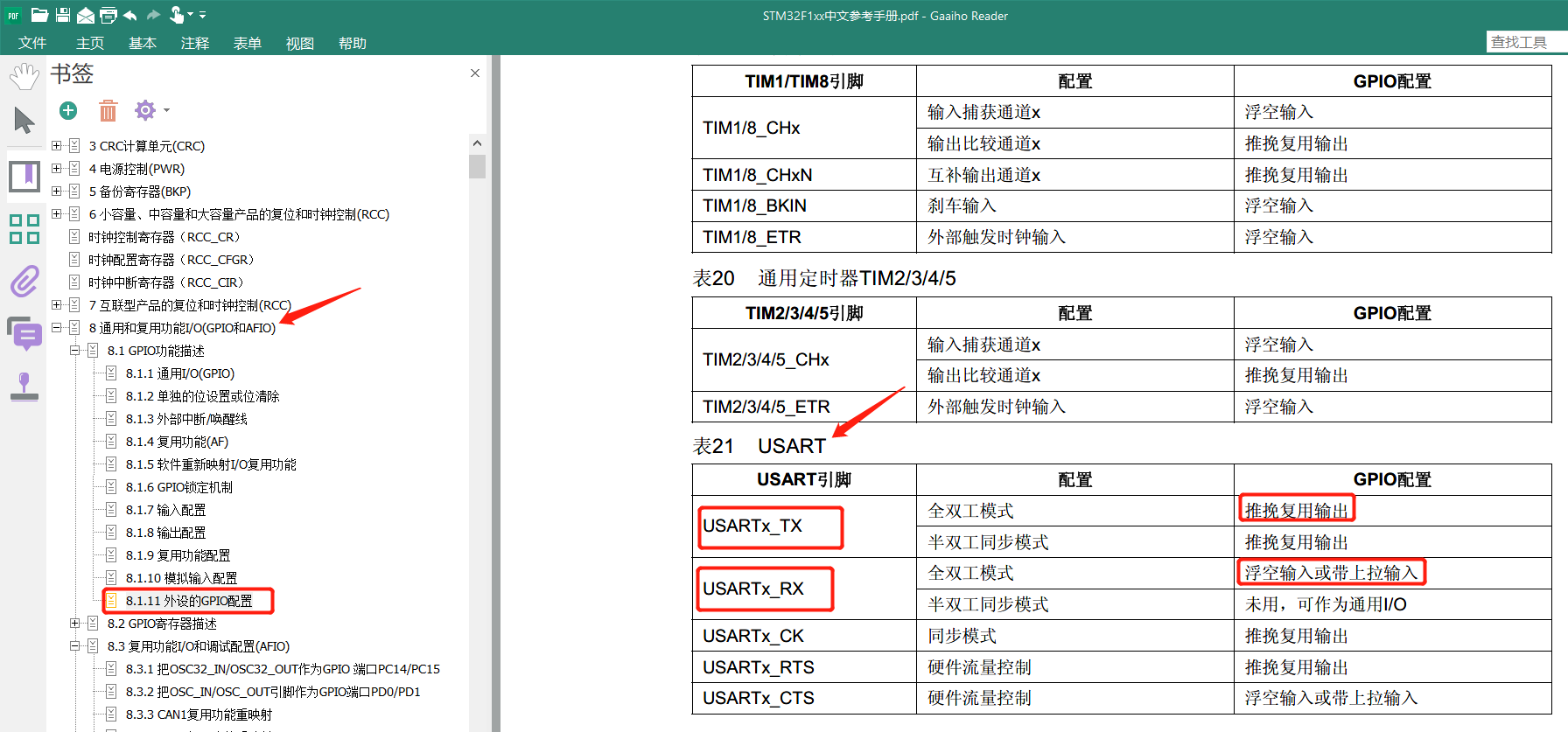Open the 视图 ribbon tab
Image resolution: width=1568 pixels, height=732 pixels.
[x=300, y=43]
